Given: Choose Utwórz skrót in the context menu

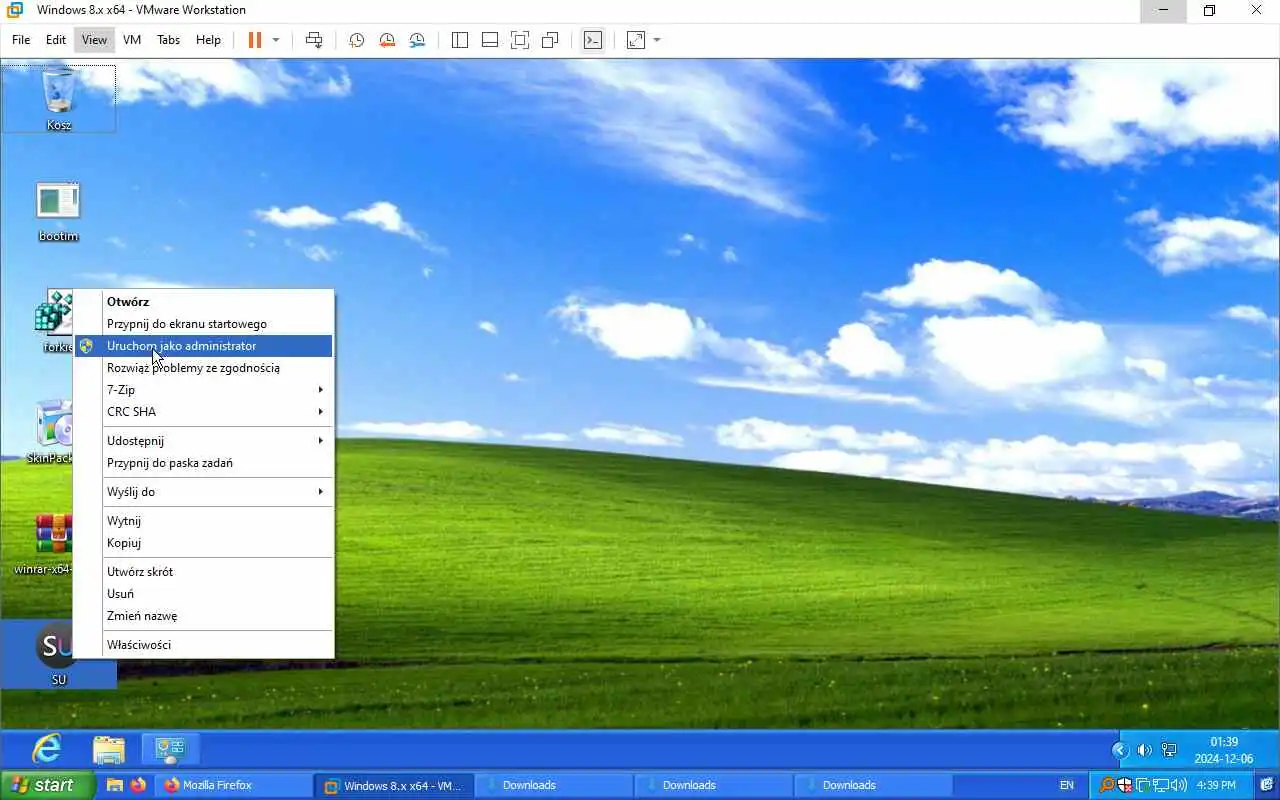Looking at the screenshot, I should [204, 572].
